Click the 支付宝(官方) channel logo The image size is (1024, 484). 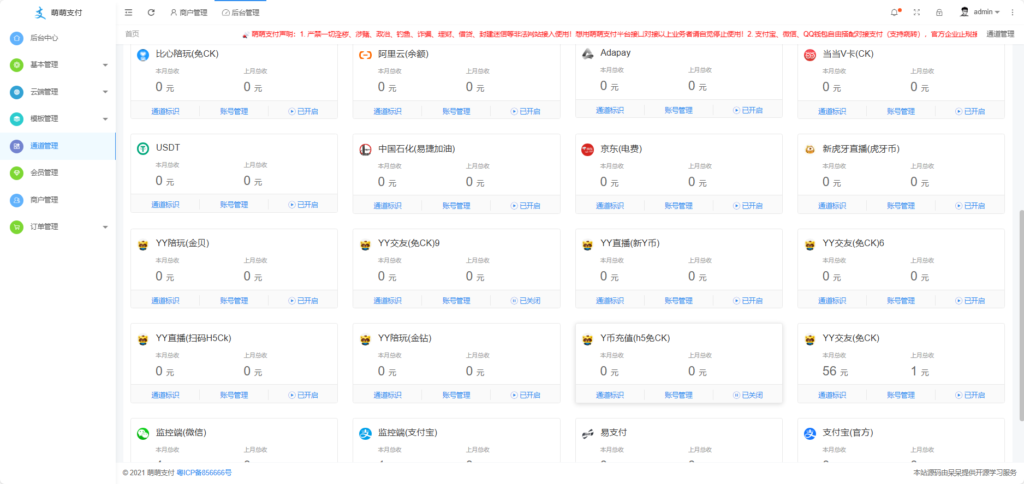click(x=810, y=434)
